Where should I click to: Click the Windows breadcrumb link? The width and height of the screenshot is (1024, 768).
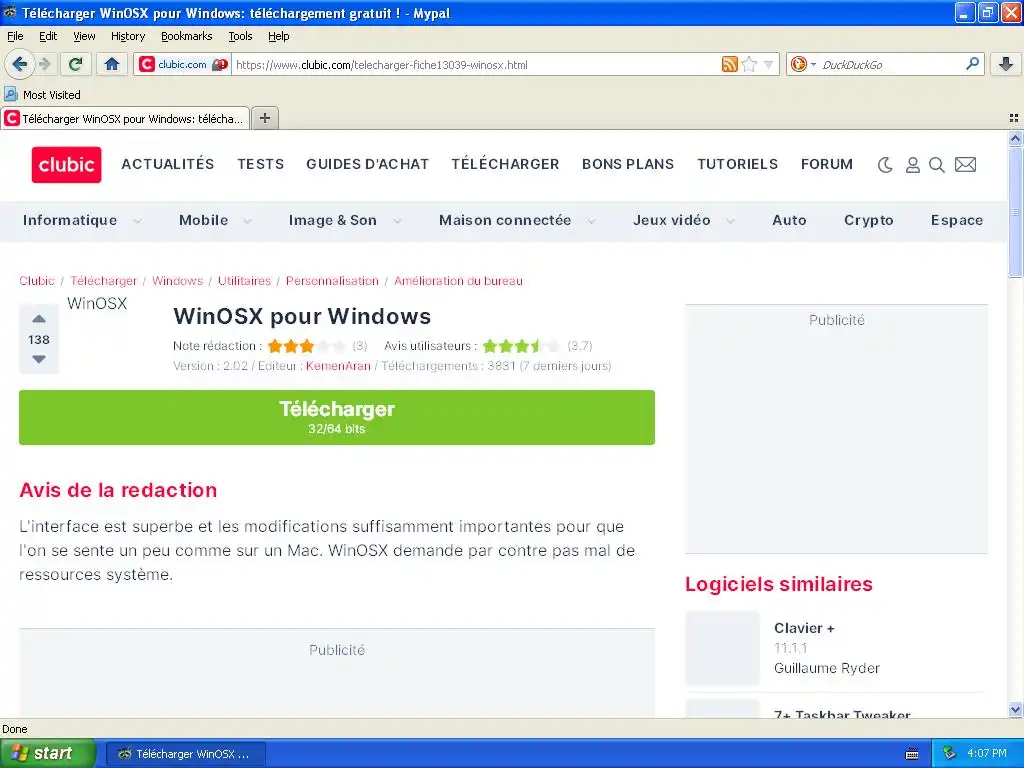(178, 281)
